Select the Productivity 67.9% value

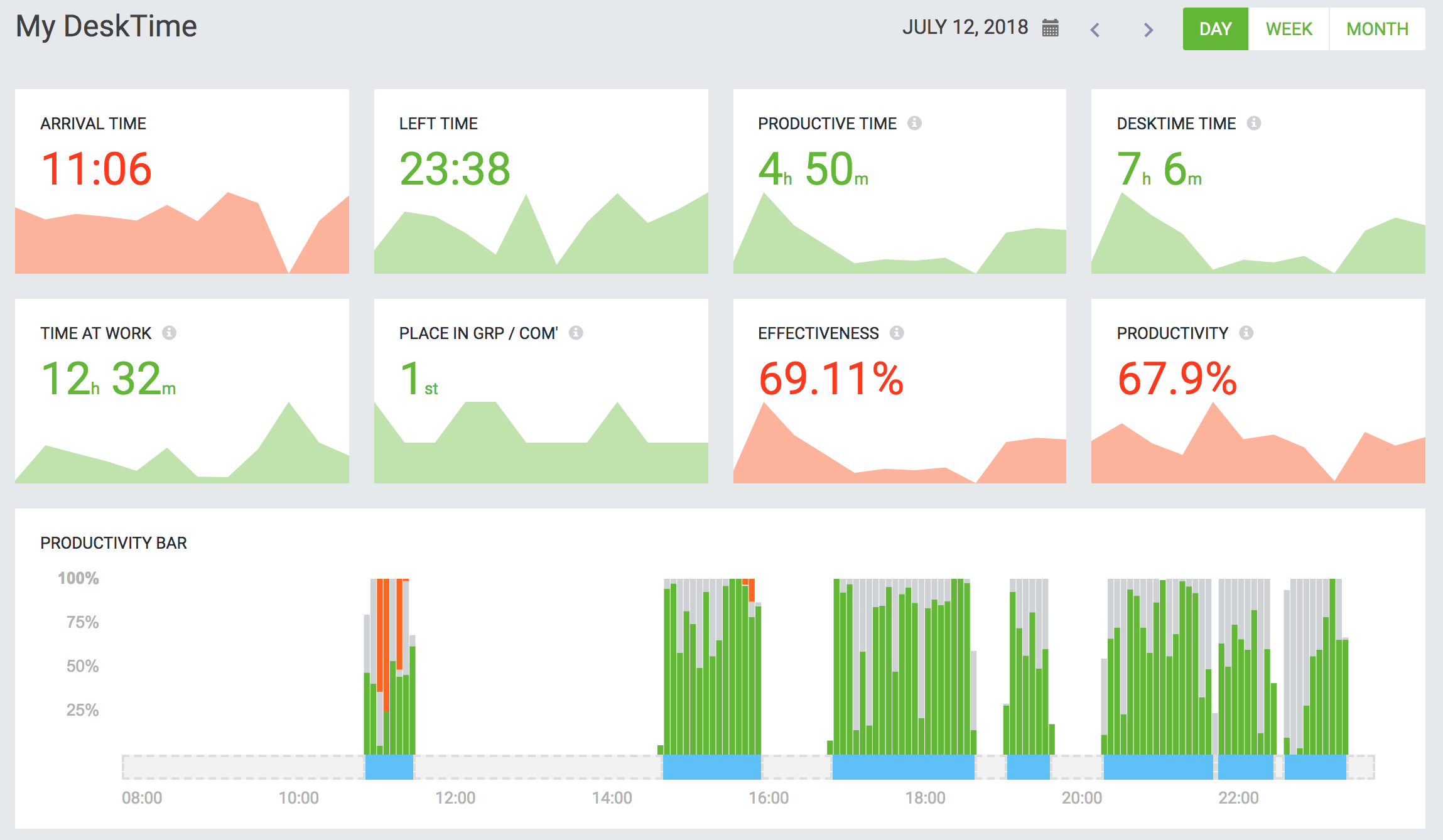(1177, 379)
